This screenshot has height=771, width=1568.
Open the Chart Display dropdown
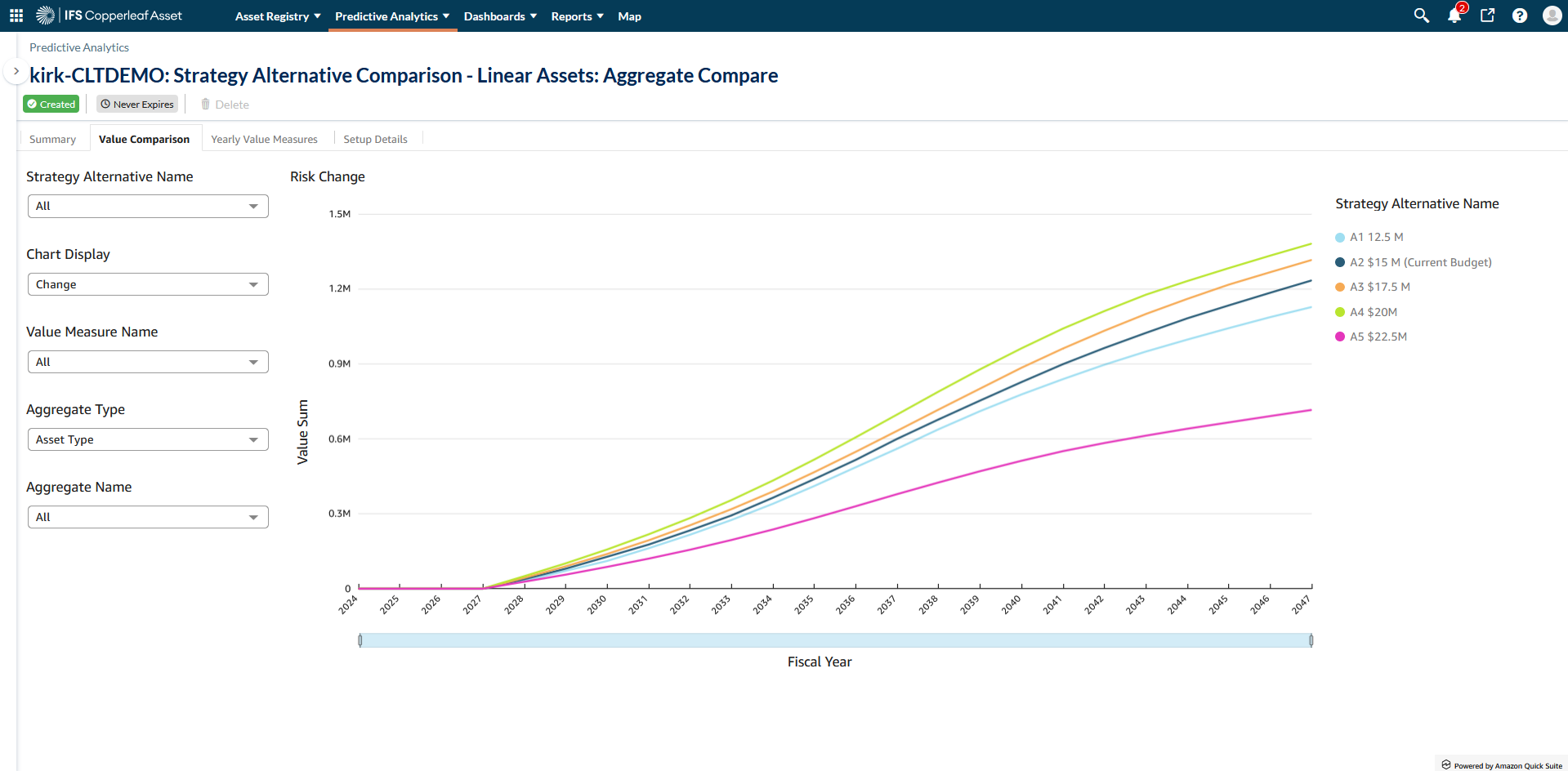tap(148, 284)
